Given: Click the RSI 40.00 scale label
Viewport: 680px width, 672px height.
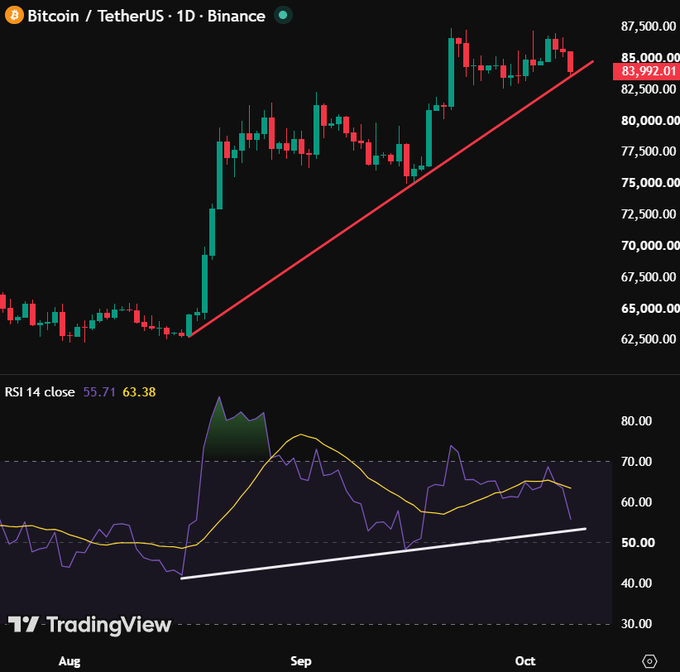Looking at the screenshot, I should pos(636,583).
